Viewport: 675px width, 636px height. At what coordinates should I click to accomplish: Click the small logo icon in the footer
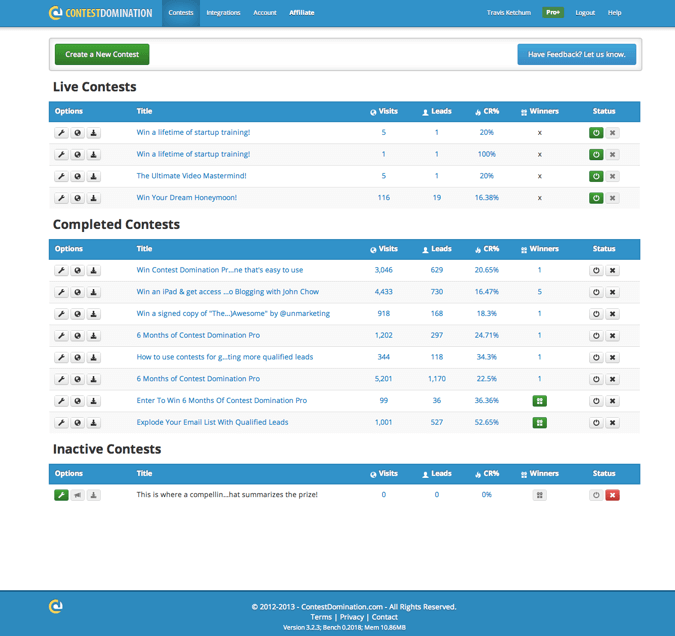click(56, 606)
